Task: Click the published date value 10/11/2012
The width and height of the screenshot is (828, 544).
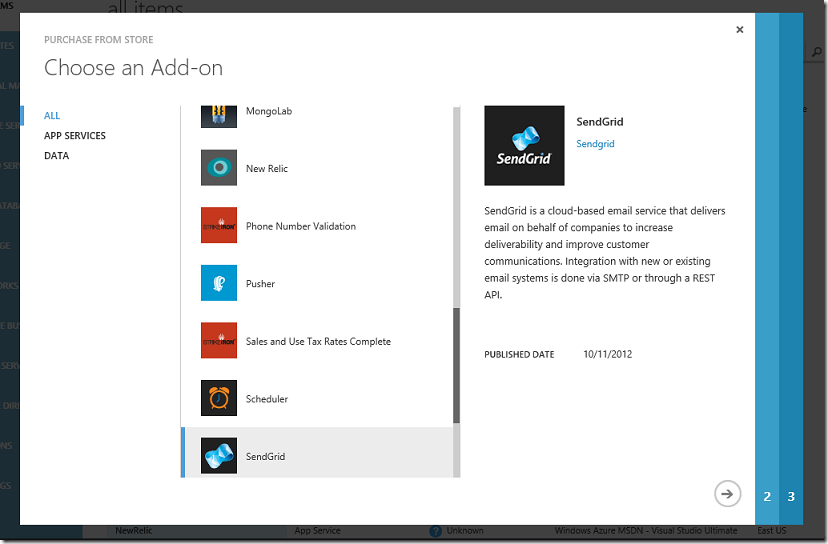Action: (x=607, y=354)
